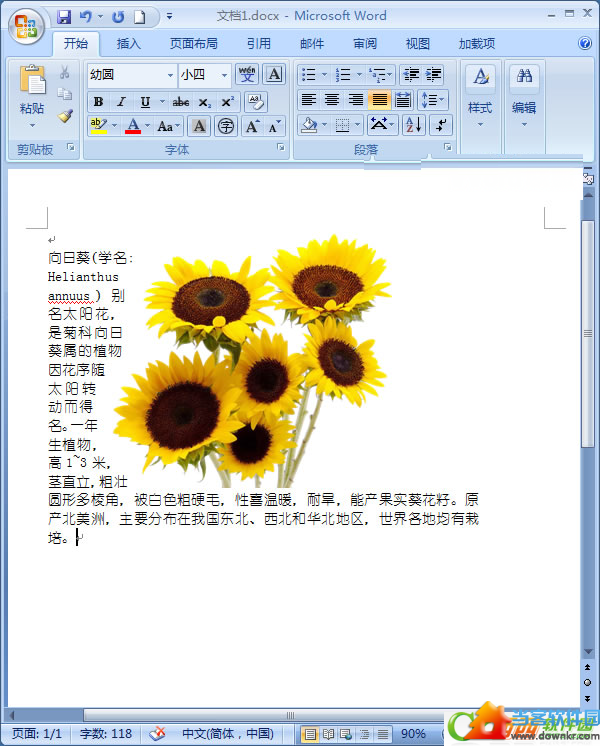This screenshot has width=600, height=746.
Task: Align text right
Action: (356, 100)
